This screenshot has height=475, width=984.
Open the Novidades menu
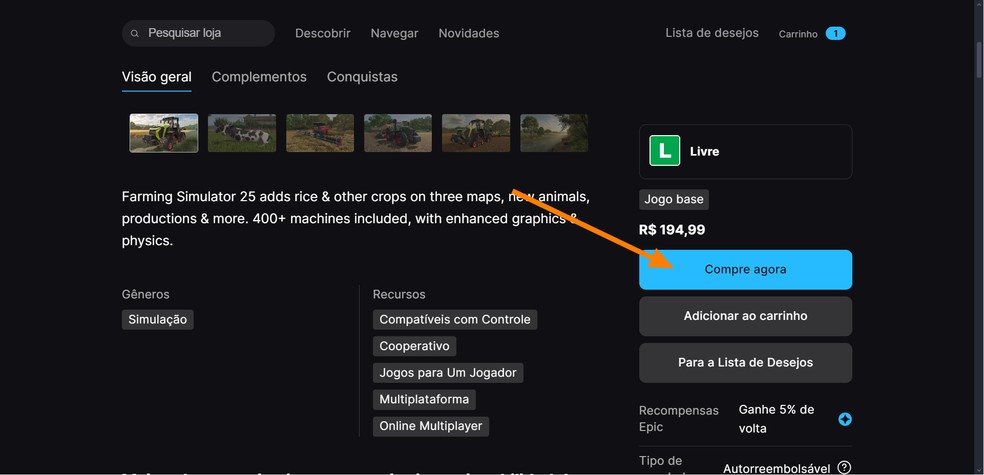469,33
